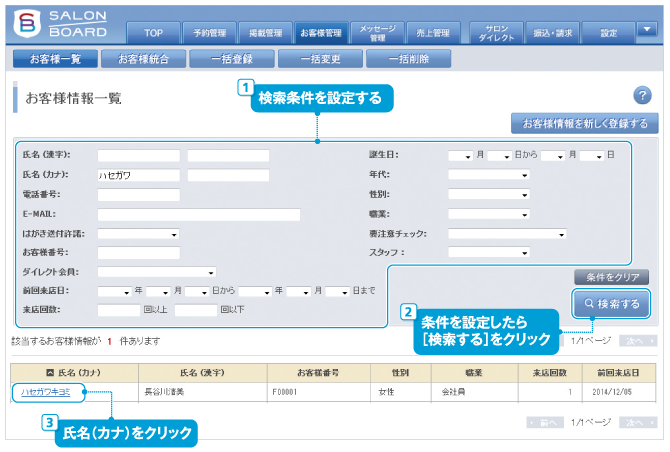
Task: Click お客様情報を新しく登録する button
Action: pos(584,124)
